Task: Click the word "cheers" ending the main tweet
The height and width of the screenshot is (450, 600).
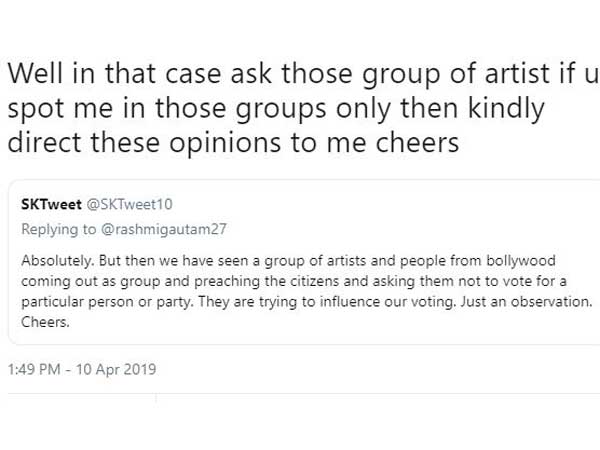Action: [419, 143]
